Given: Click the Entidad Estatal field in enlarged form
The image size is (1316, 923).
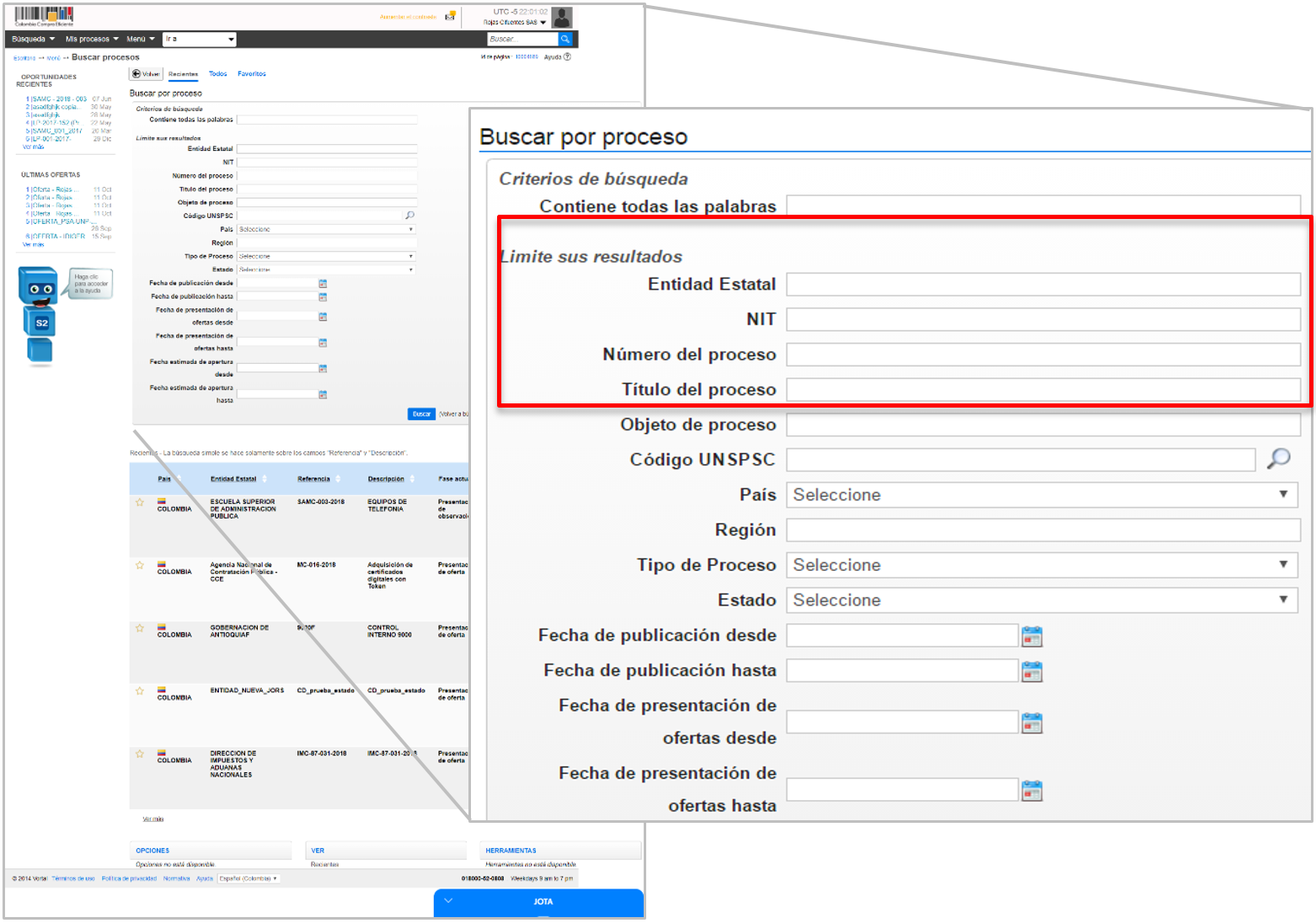Looking at the screenshot, I should pos(1043,285).
